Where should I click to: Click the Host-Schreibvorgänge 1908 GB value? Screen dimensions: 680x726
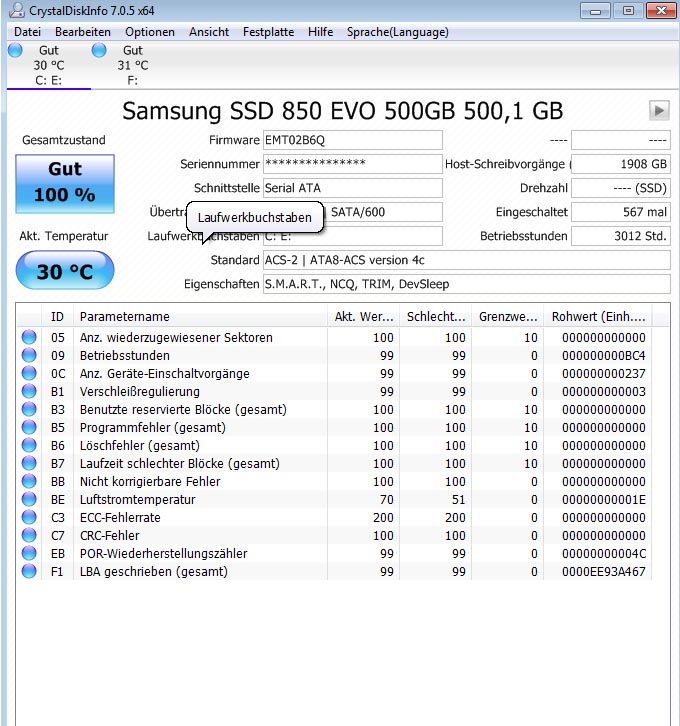621,164
